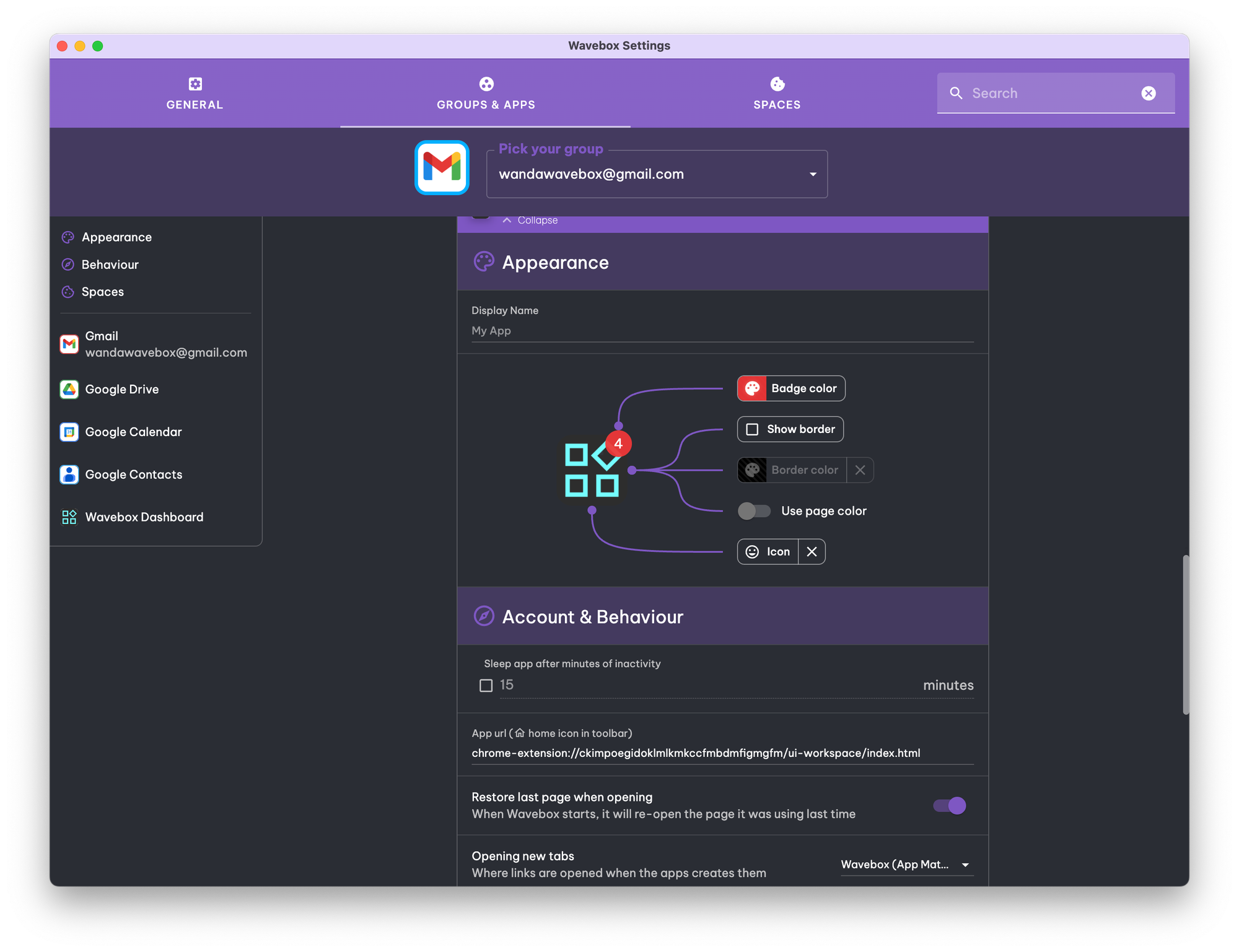Select Google Calendar in sidebar
The height and width of the screenshot is (952, 1239).
coord(155,432)
